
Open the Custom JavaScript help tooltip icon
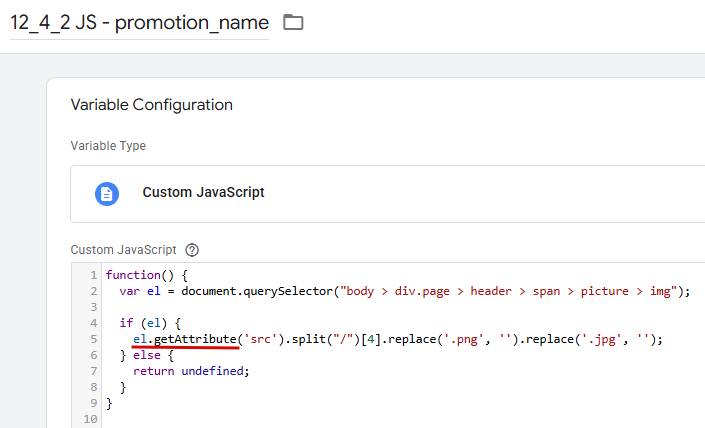193,250
